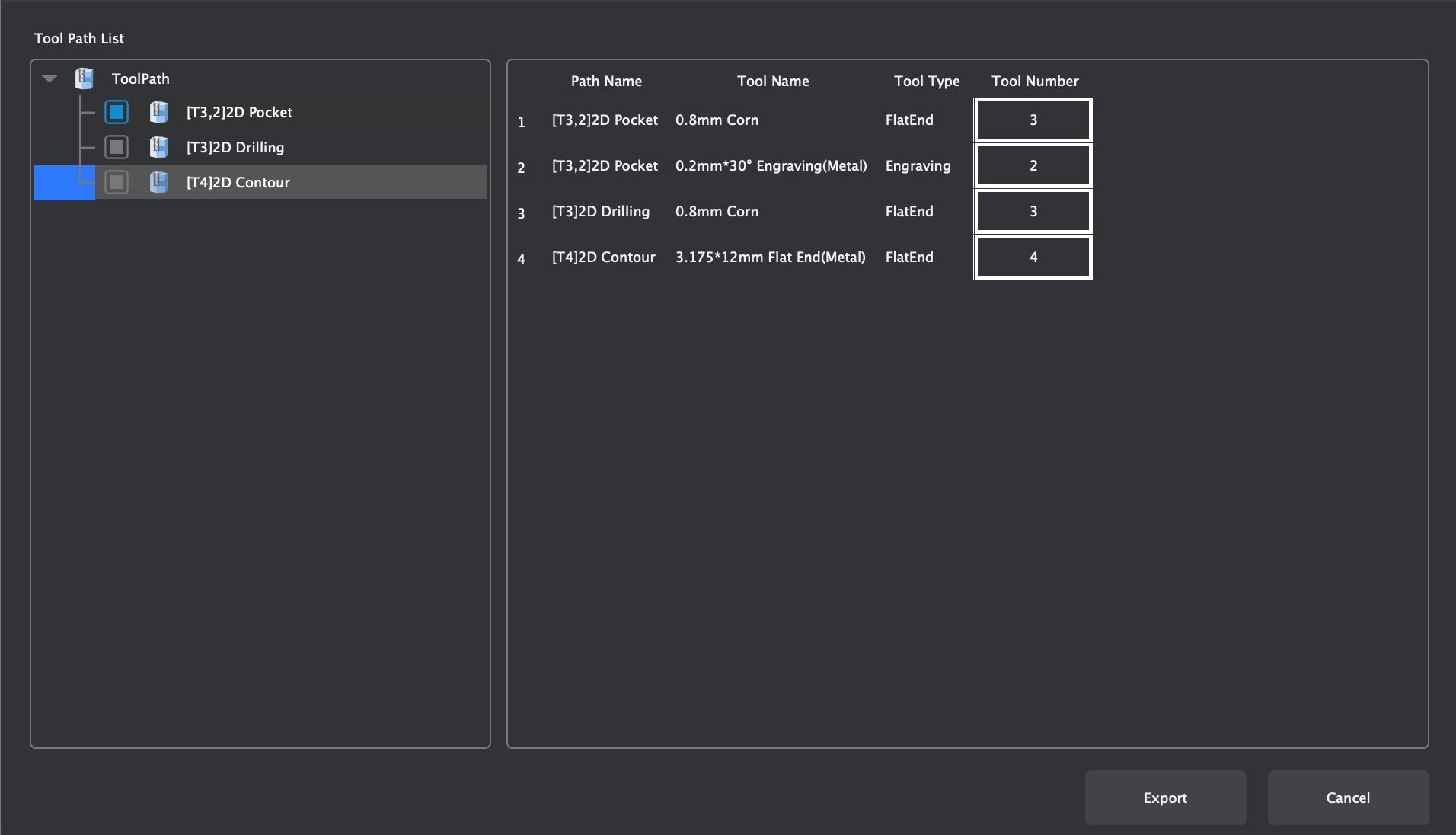Click the Cancel button
Image resolution: width=1456 pixels, height=835 pixels.
click(x=1347, y=798)
